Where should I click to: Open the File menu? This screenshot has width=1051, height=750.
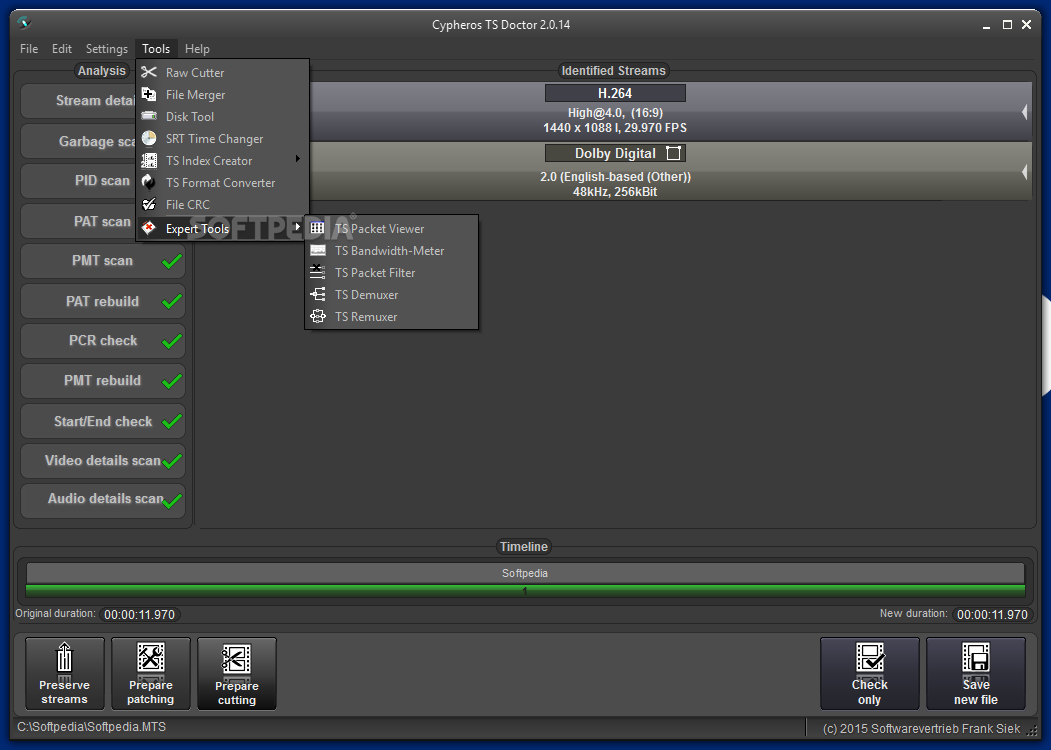[x=29, y=48]
